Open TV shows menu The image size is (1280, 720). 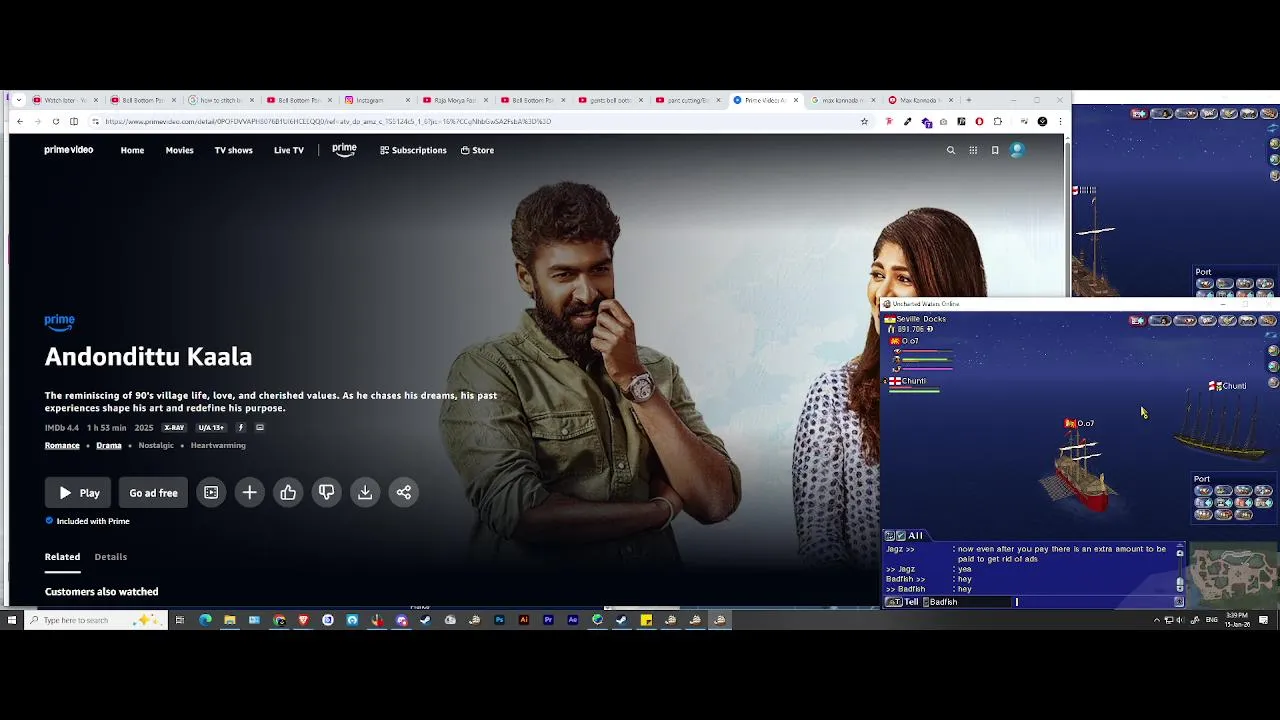(233, 150)
